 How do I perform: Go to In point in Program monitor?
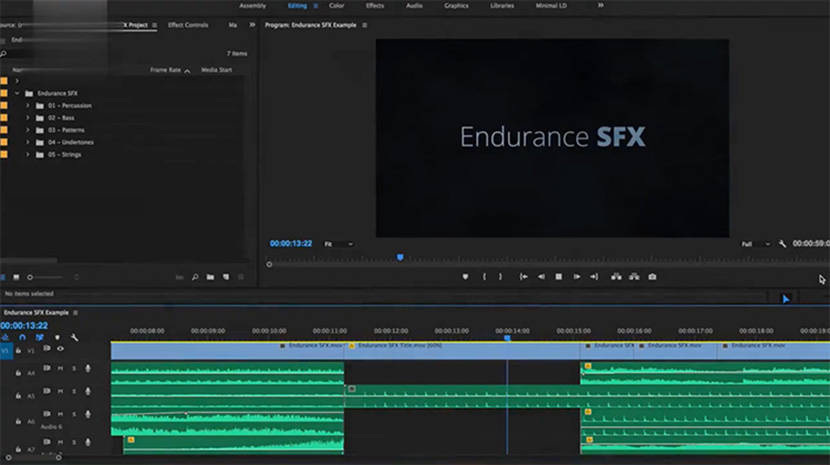click(x=524, y=276)
